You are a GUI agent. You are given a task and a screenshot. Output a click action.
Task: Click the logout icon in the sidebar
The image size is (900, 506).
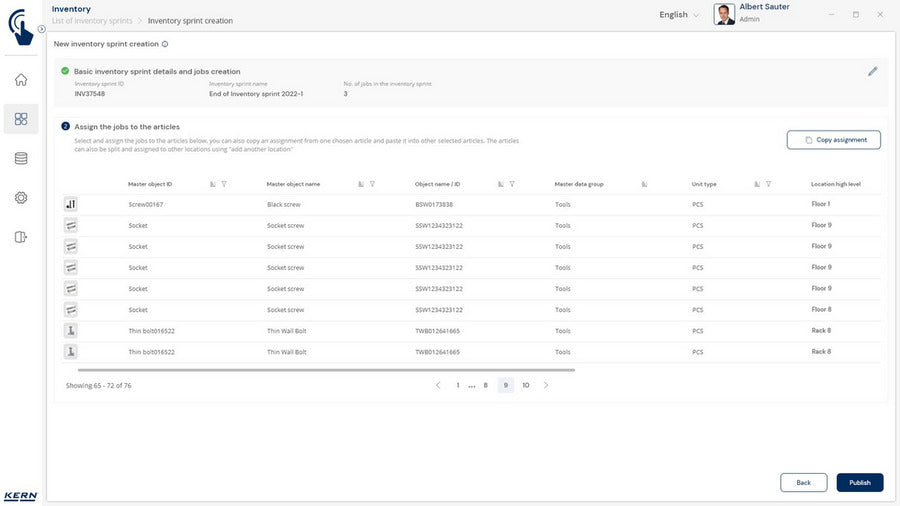(x=21, y=237)
